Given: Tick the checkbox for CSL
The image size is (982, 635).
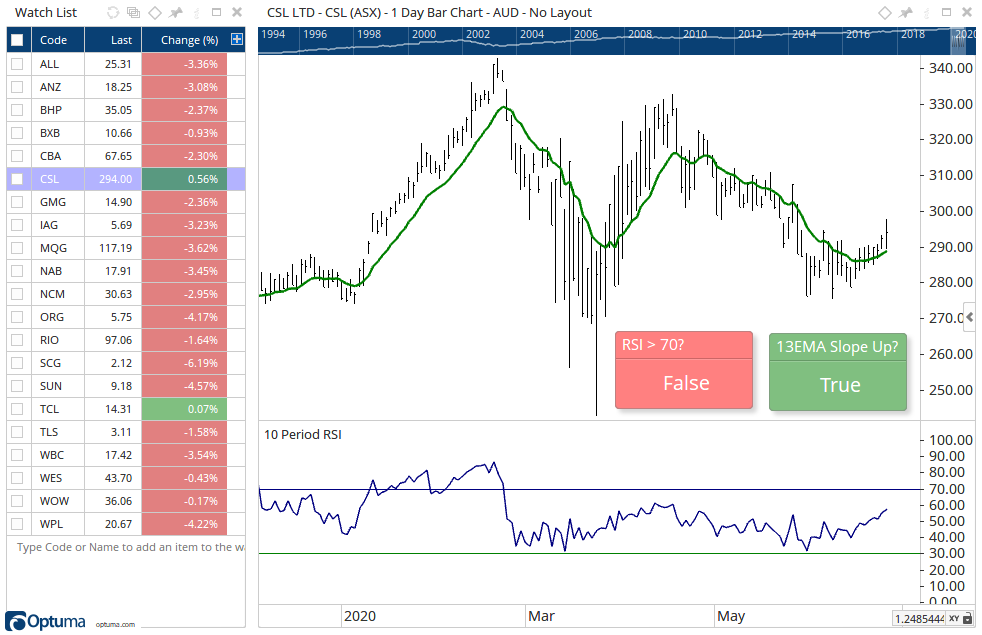Looking at the screenshot, I should 17,179.
